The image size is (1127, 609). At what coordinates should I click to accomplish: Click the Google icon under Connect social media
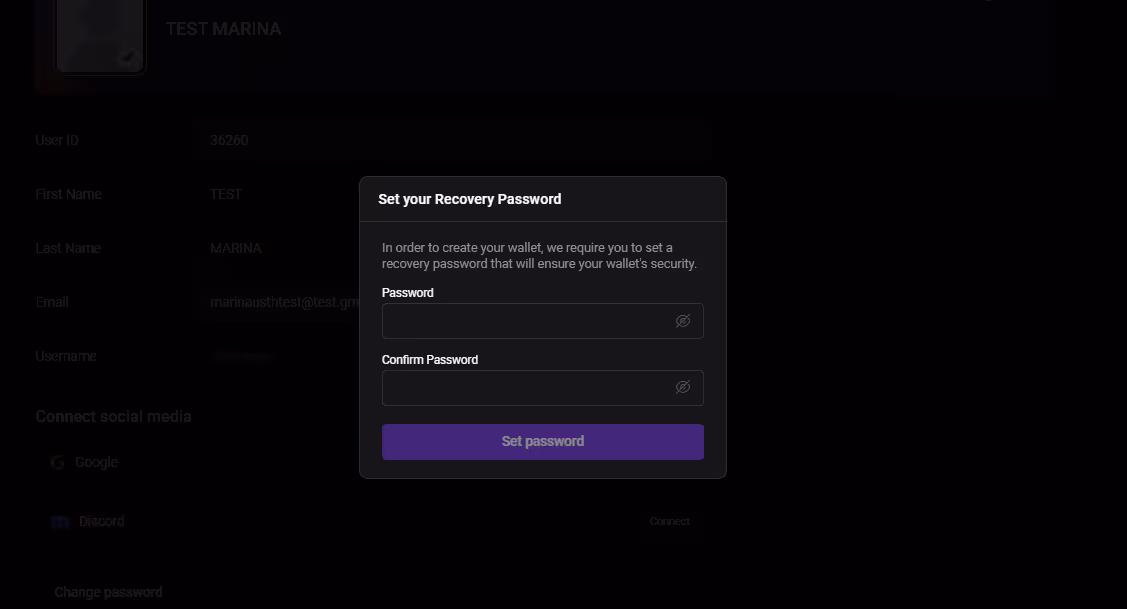(x=57, y=462)
